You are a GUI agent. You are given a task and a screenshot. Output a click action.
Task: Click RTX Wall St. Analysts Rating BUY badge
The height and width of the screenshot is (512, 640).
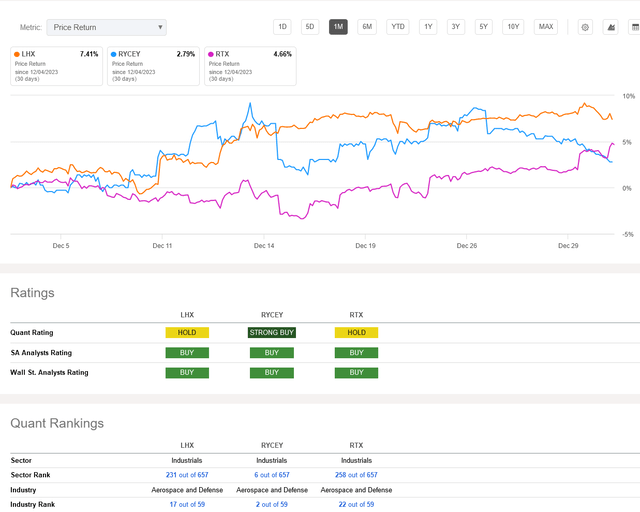click(356, 372)
